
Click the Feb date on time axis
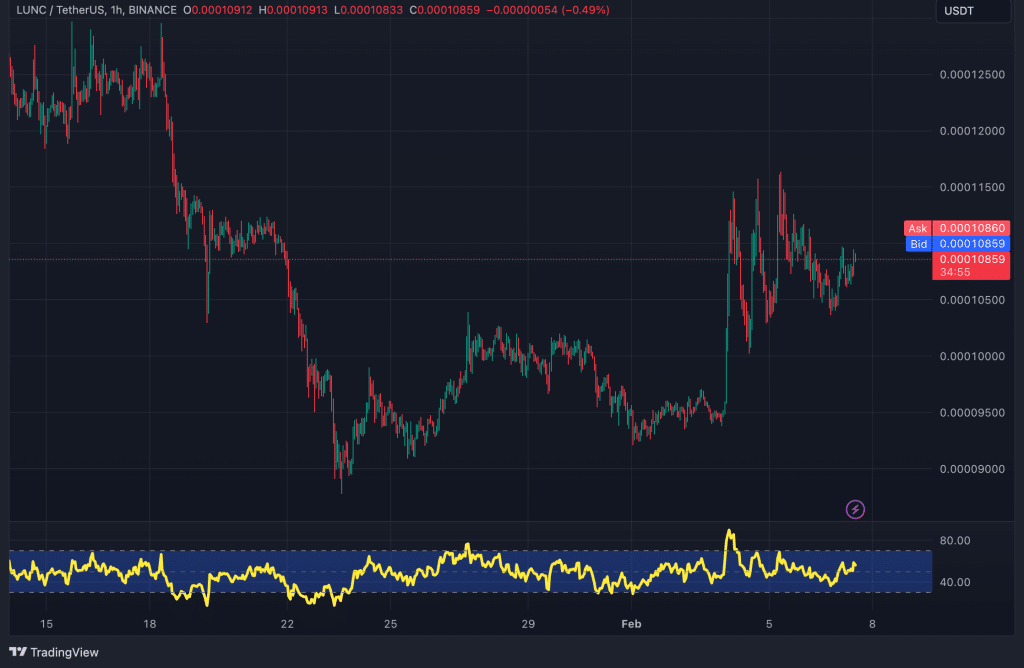tap(631, 624)
